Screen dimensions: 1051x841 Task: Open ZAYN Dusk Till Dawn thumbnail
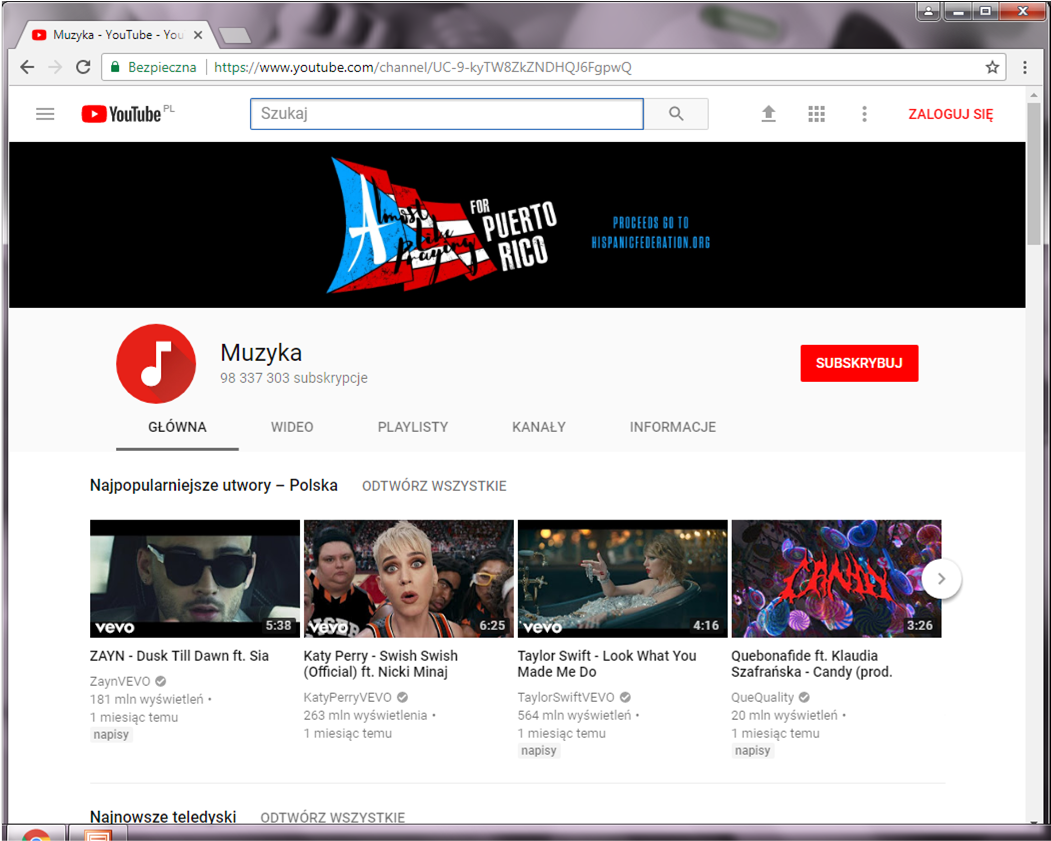[x=195, y=578]
